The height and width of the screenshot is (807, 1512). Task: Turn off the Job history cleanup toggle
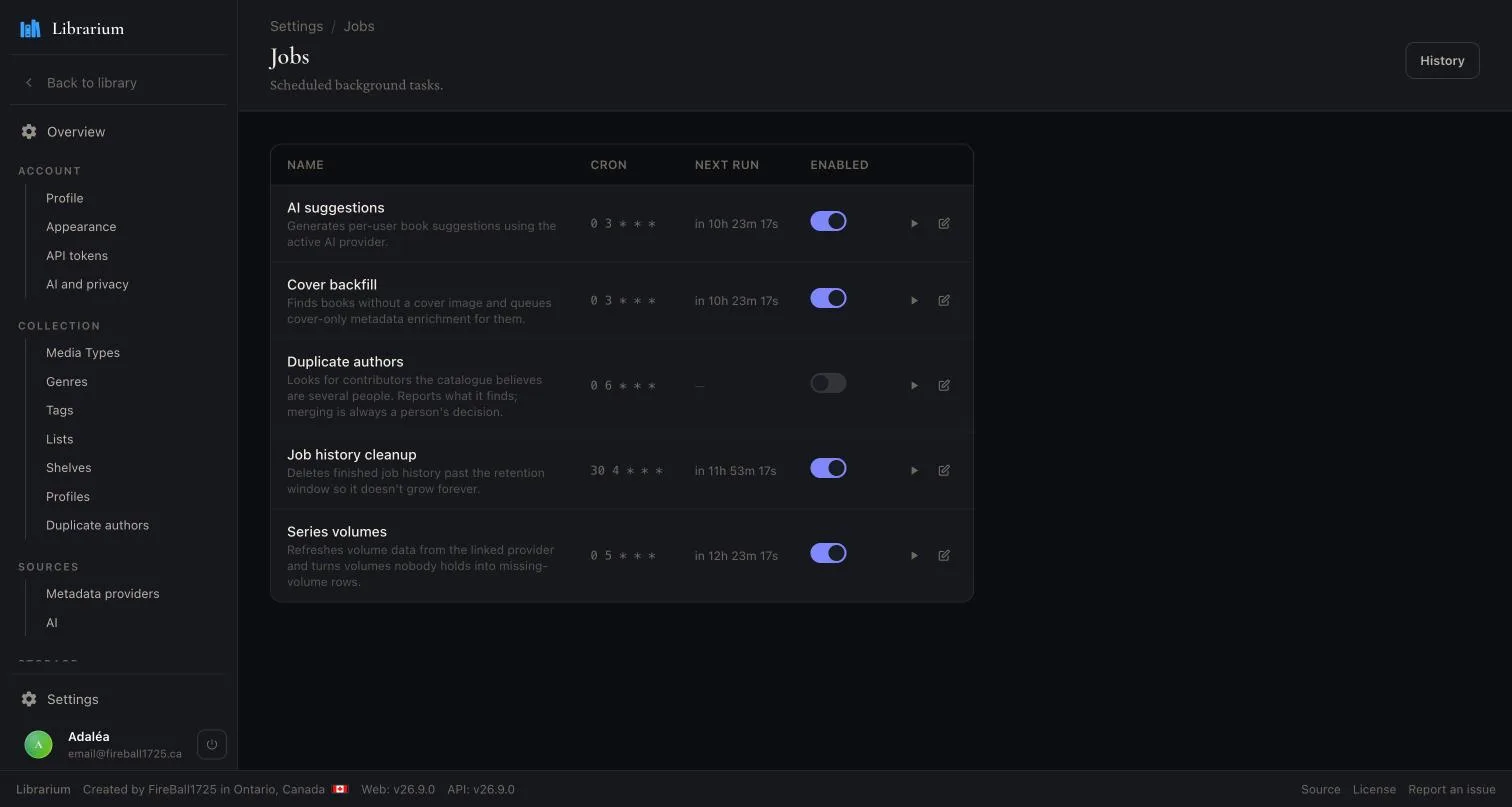(x=828, y=468)
